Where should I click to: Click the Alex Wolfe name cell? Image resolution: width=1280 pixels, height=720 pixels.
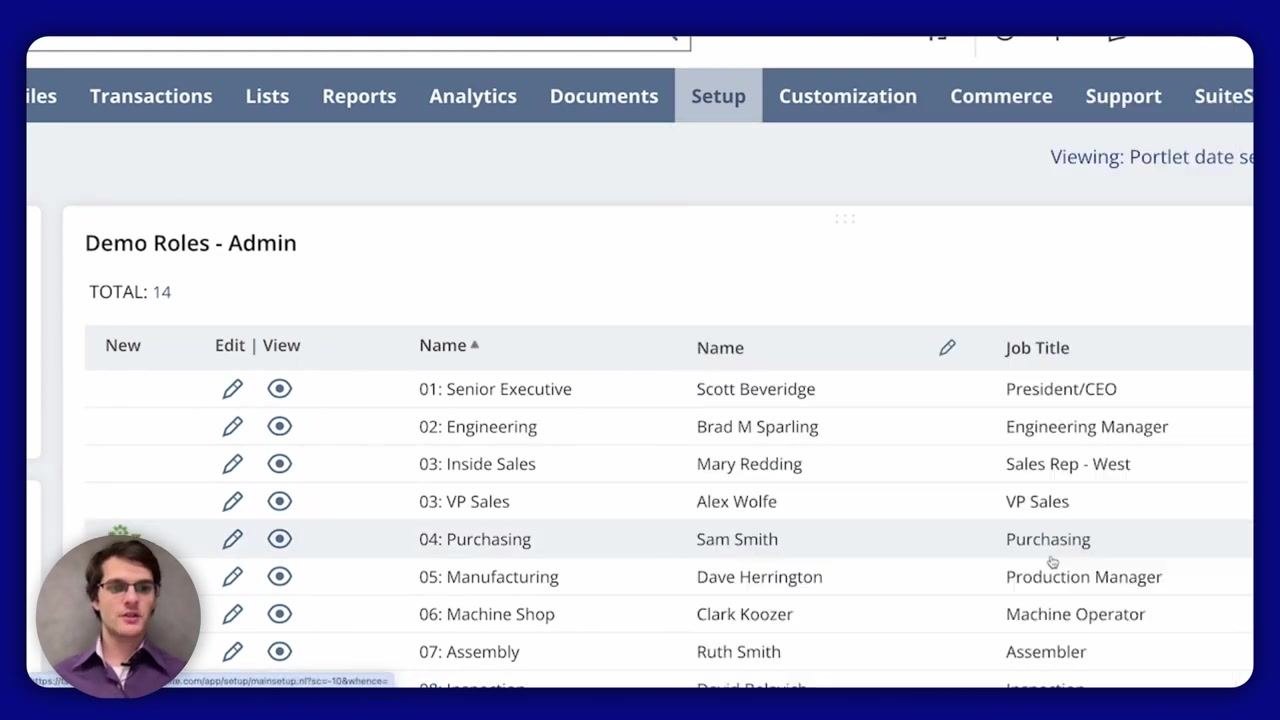(736, 502)
